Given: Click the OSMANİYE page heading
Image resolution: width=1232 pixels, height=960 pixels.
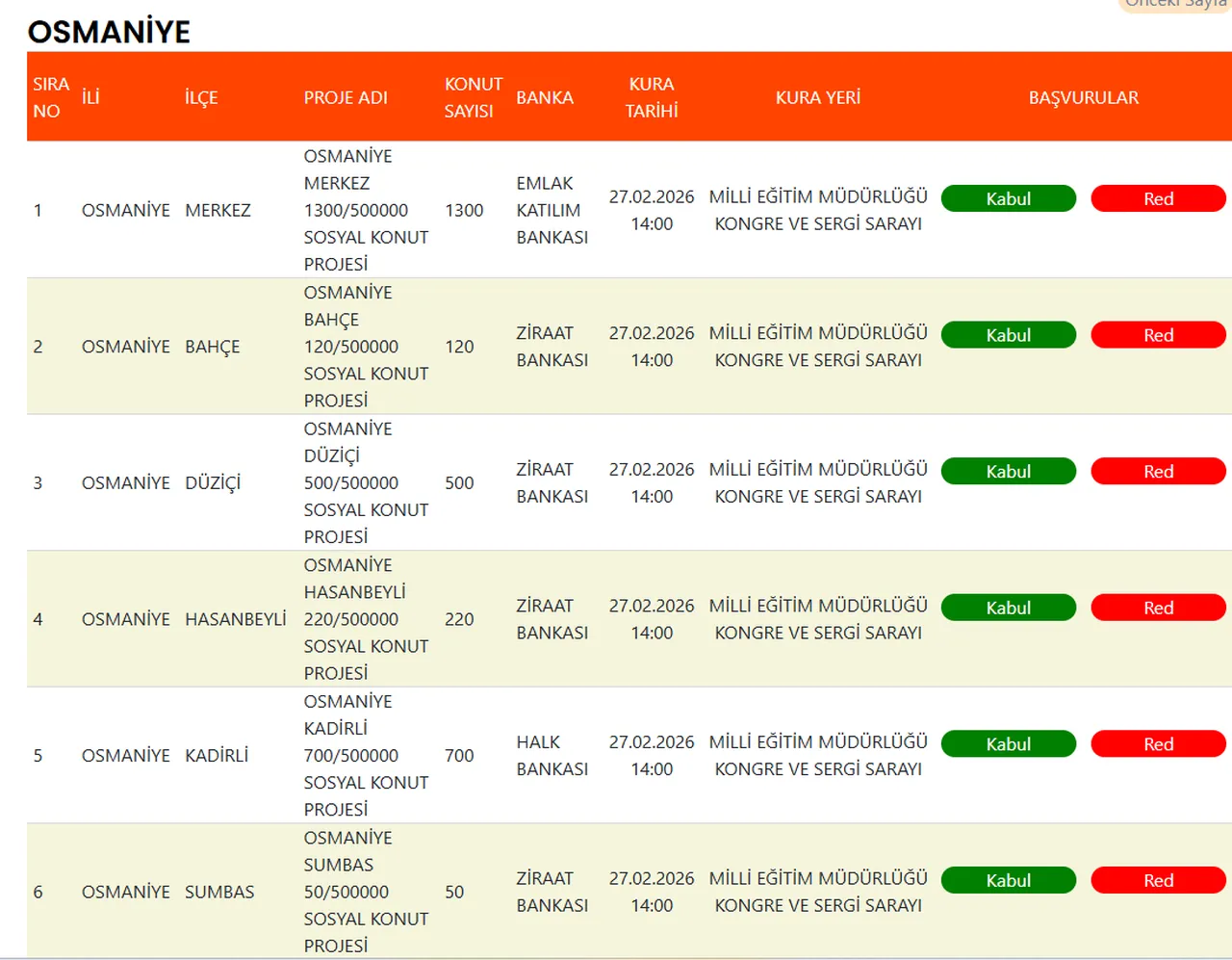Looking at the screenshot, I should click(109, 32).
